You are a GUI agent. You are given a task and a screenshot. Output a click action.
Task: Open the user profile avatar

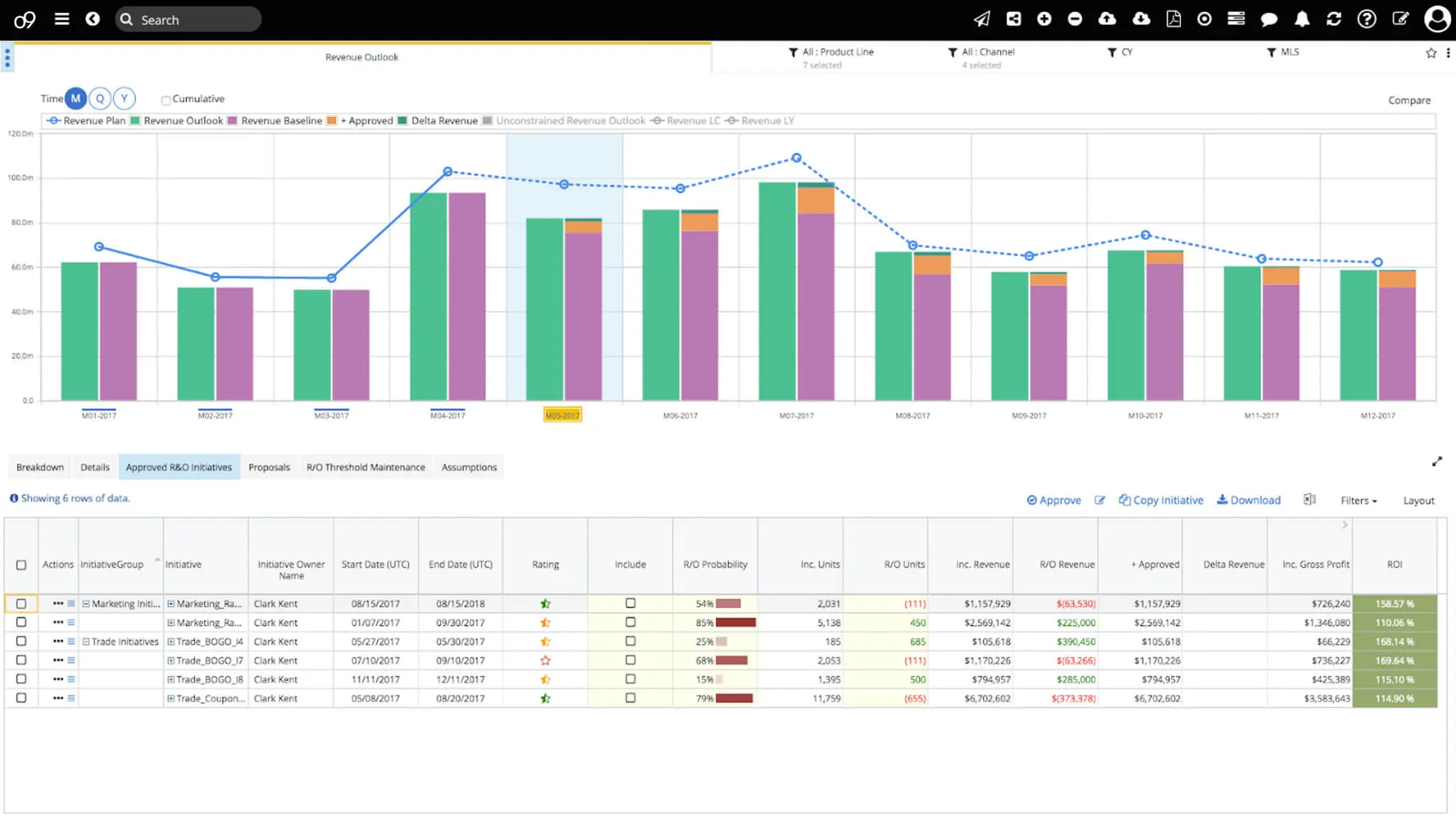click(1437, 19)
